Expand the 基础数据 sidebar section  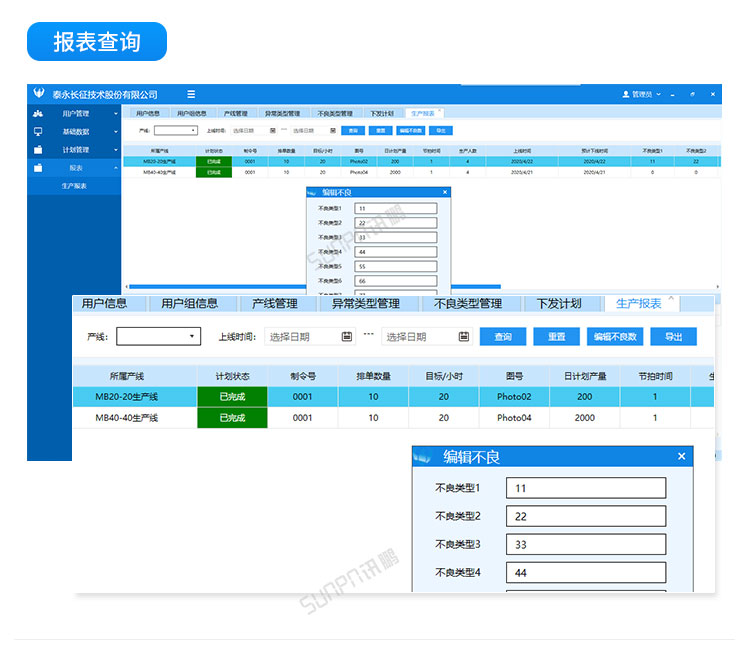tap(115, 131)
